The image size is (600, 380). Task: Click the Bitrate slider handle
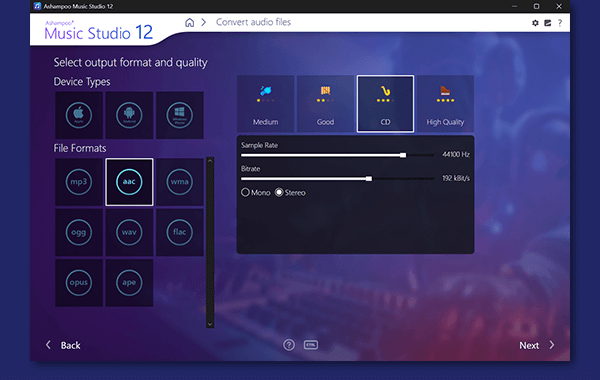click(369, 179)
